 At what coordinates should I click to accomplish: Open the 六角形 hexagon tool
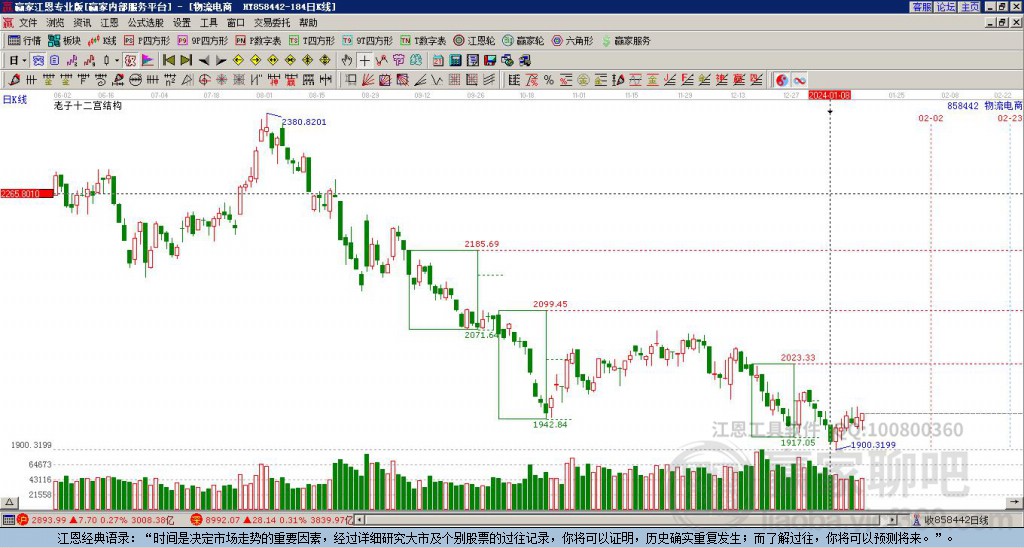572,40
